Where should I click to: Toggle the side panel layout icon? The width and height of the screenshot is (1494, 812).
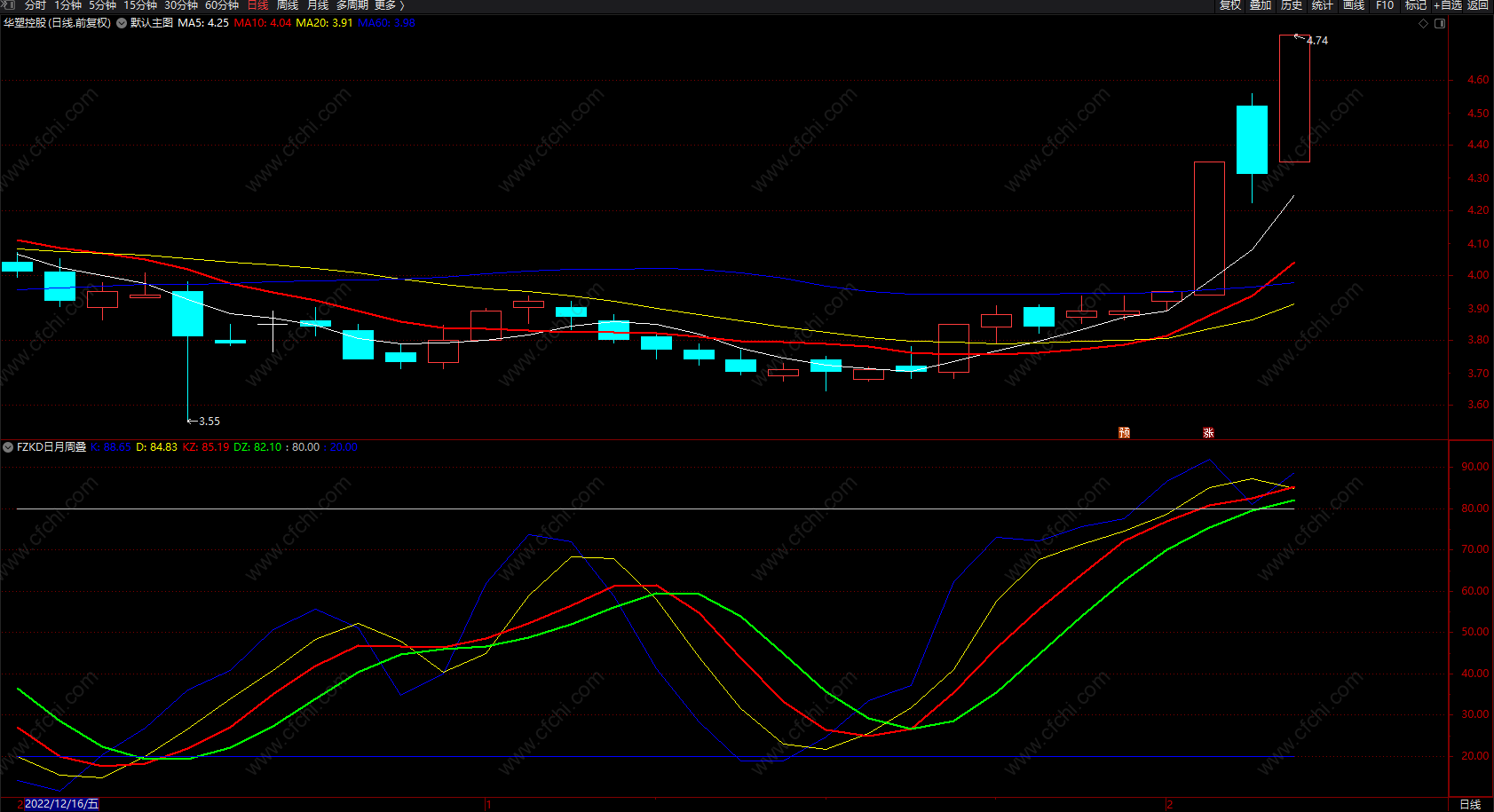[x=1440, y=24]
